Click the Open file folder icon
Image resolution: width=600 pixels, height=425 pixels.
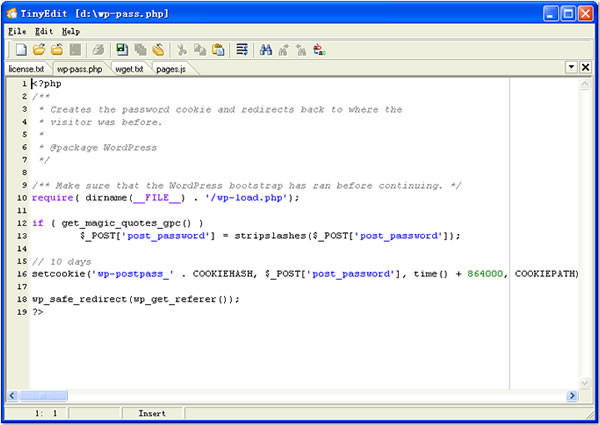tap(39, 49)
